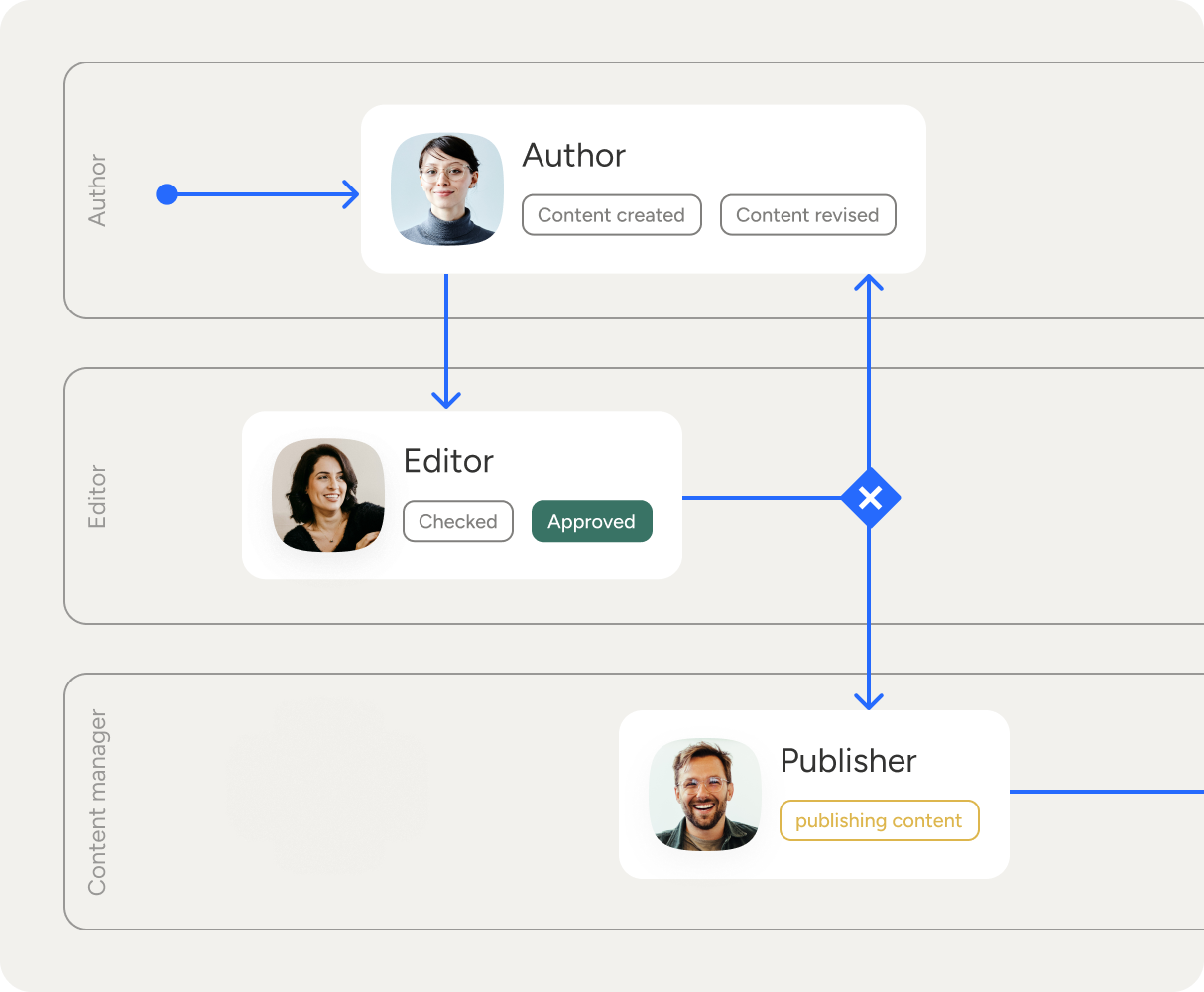The width and height of the screenshot is (1204, 992).
Task: Click the Author card title
Action: coord(573,156)
